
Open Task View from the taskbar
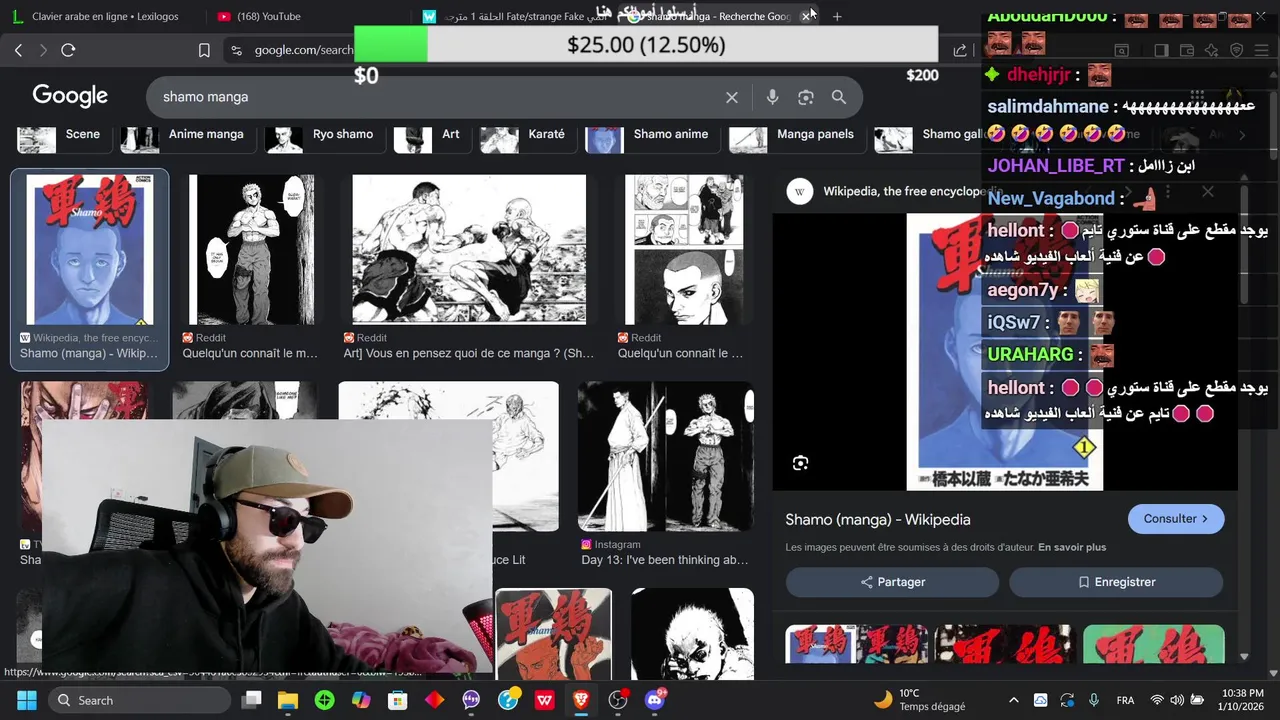251,700
